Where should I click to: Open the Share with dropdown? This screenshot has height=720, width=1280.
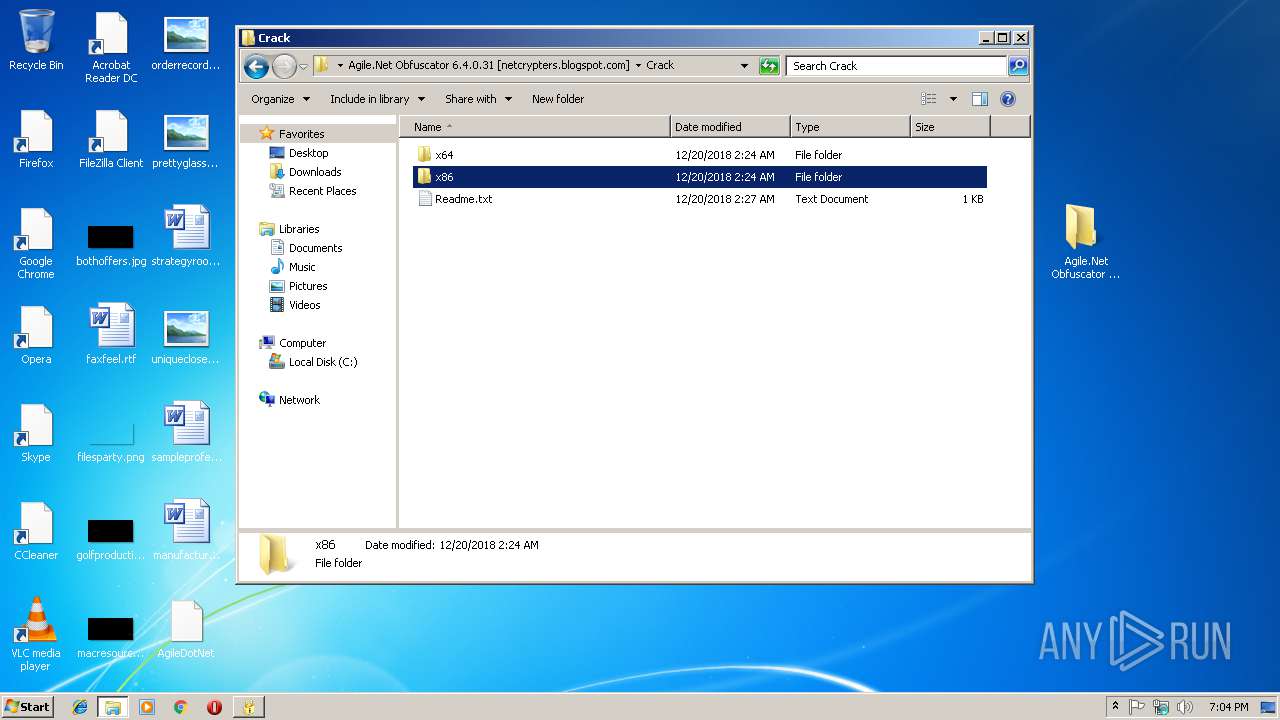click(478, 99)
